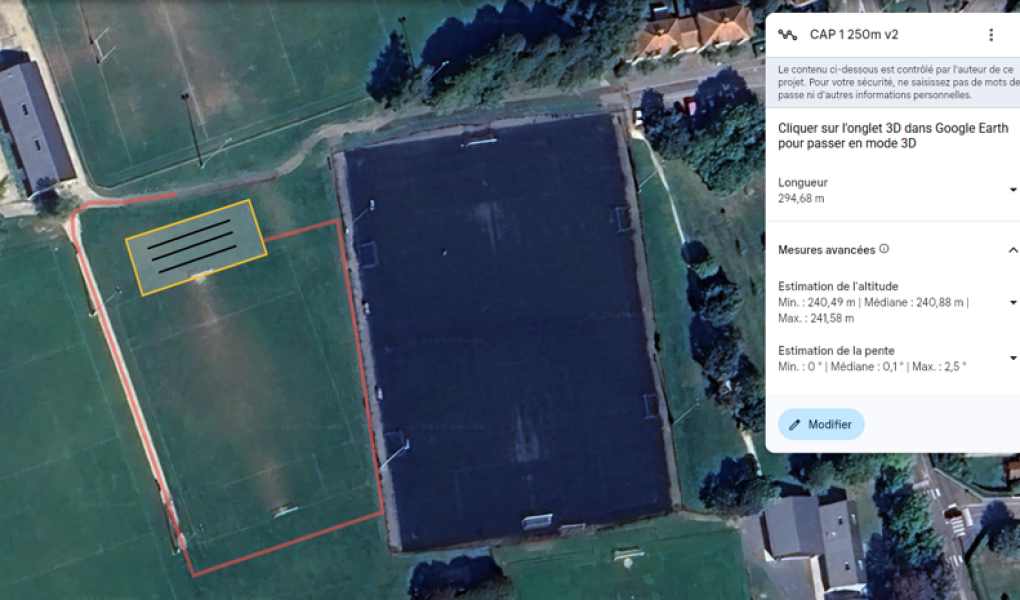1020x600 pixels.
Task: Click the Modifier button
Action: [x=821, y=424]
